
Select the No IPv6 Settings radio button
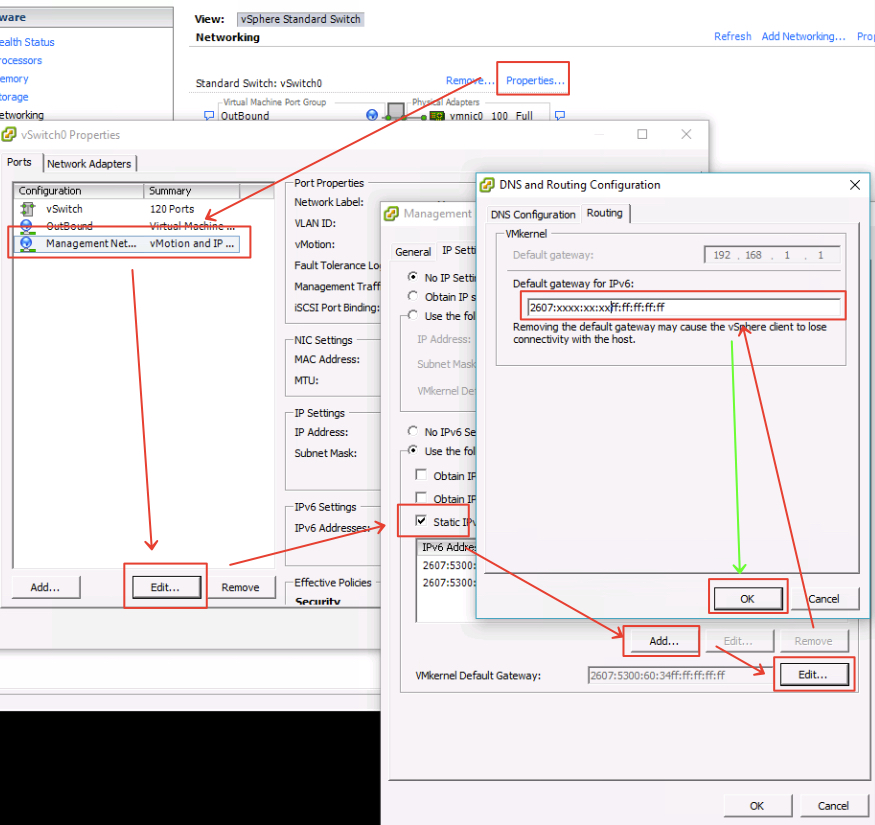tap(413, 431)
